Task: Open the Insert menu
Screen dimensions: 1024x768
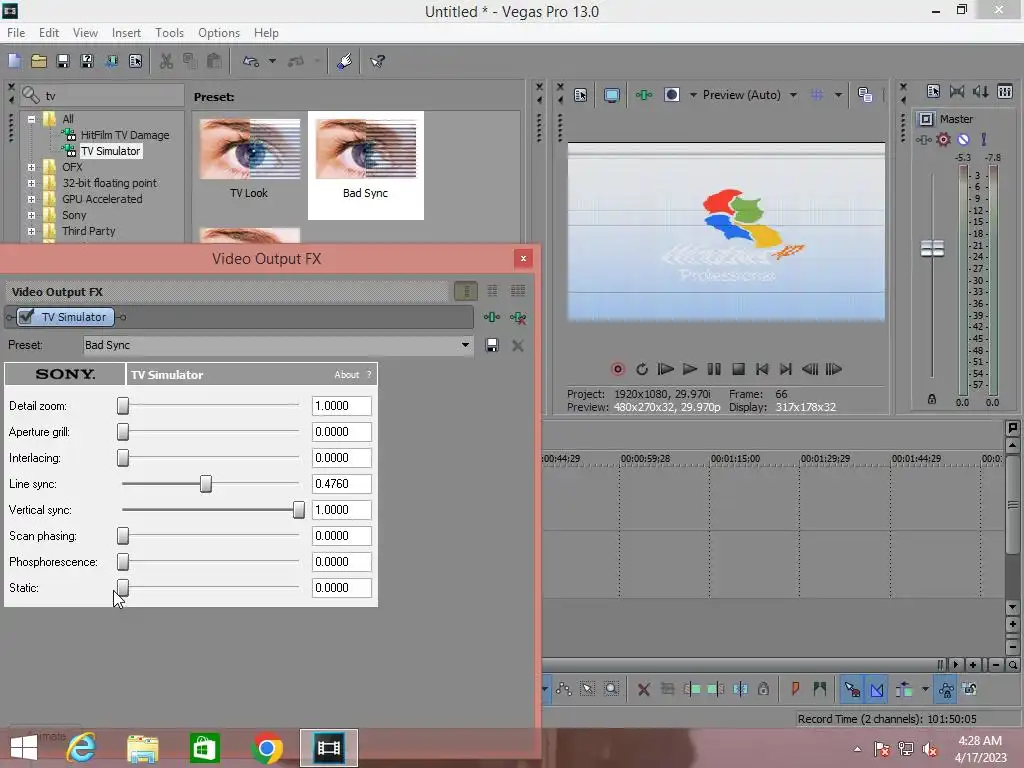Action: click(x=126, y=33)
